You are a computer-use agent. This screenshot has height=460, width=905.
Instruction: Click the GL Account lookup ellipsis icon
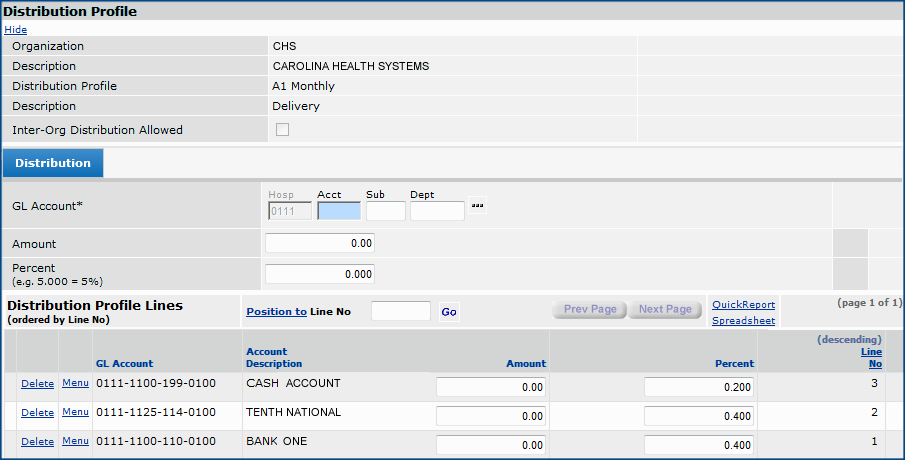[478, 207]
